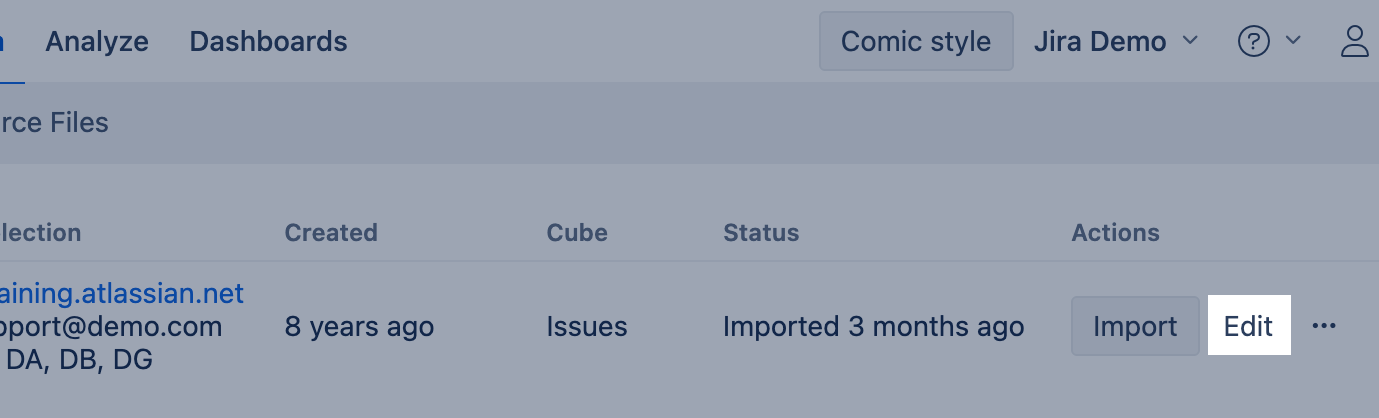The height and width of the screenshot is (418, 1379).
Task: Open the help question mark icon
Action: click(x=1253, y=41)
